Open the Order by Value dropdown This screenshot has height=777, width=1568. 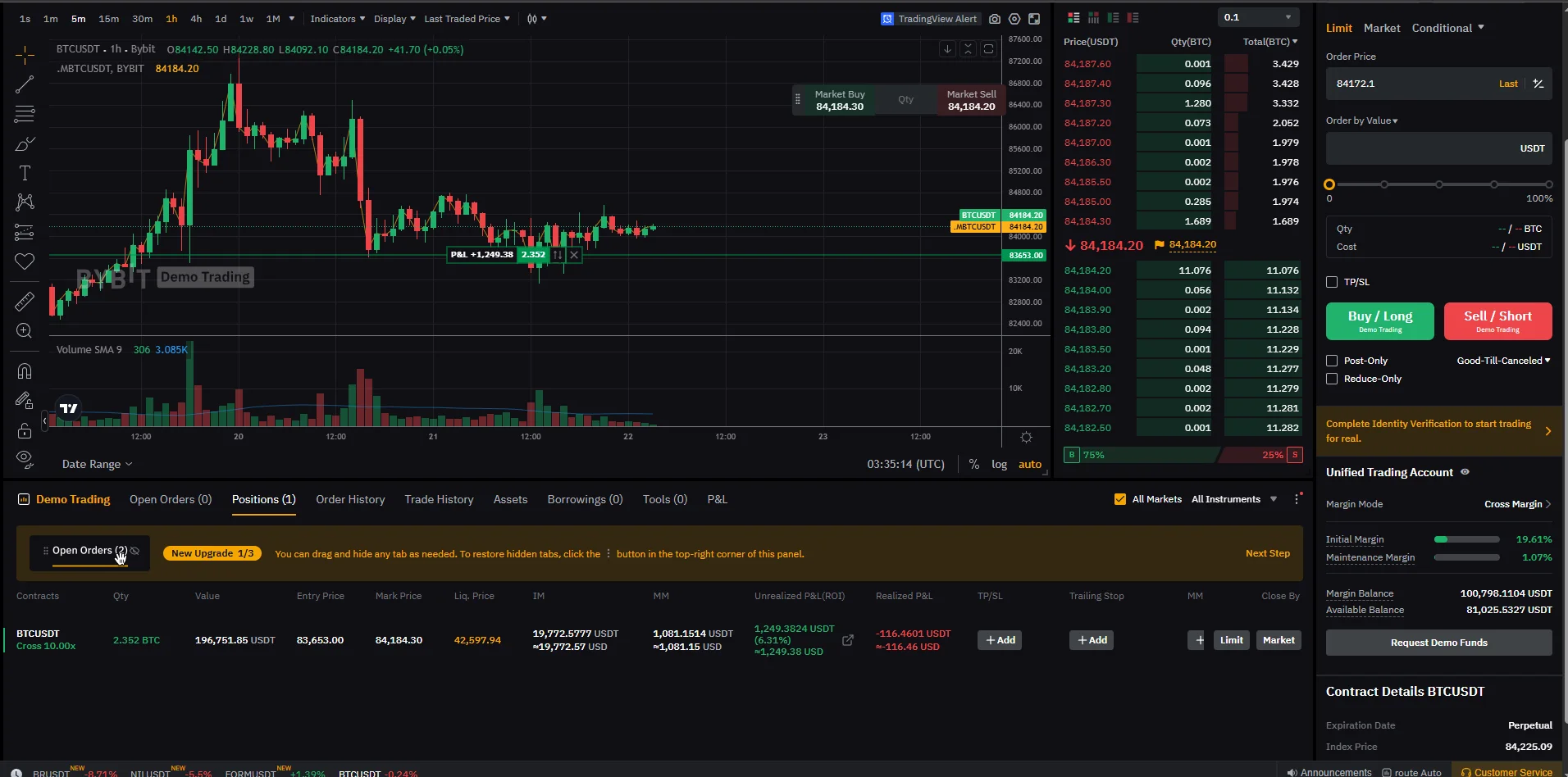1361,120
